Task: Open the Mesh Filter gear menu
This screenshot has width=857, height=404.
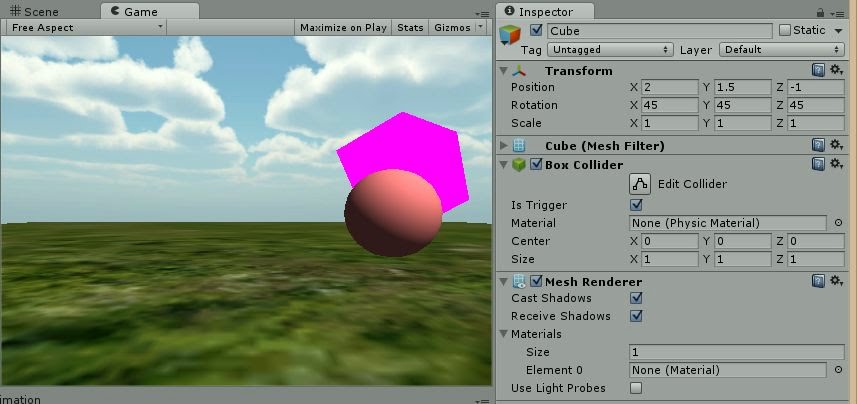Action: pos(836,145)
